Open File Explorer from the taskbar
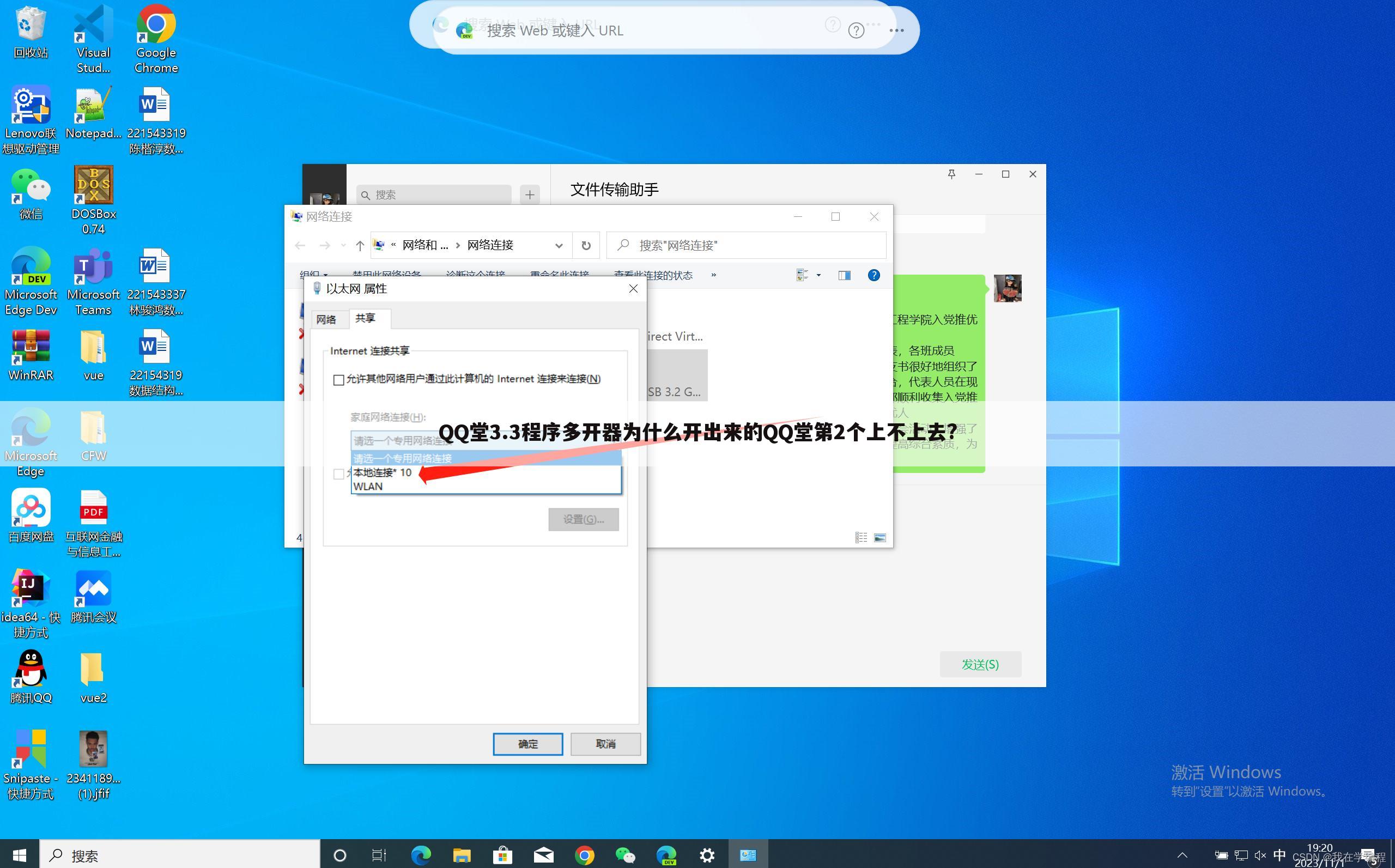Viewport: 1395px width, 868px height. (462, 855)
